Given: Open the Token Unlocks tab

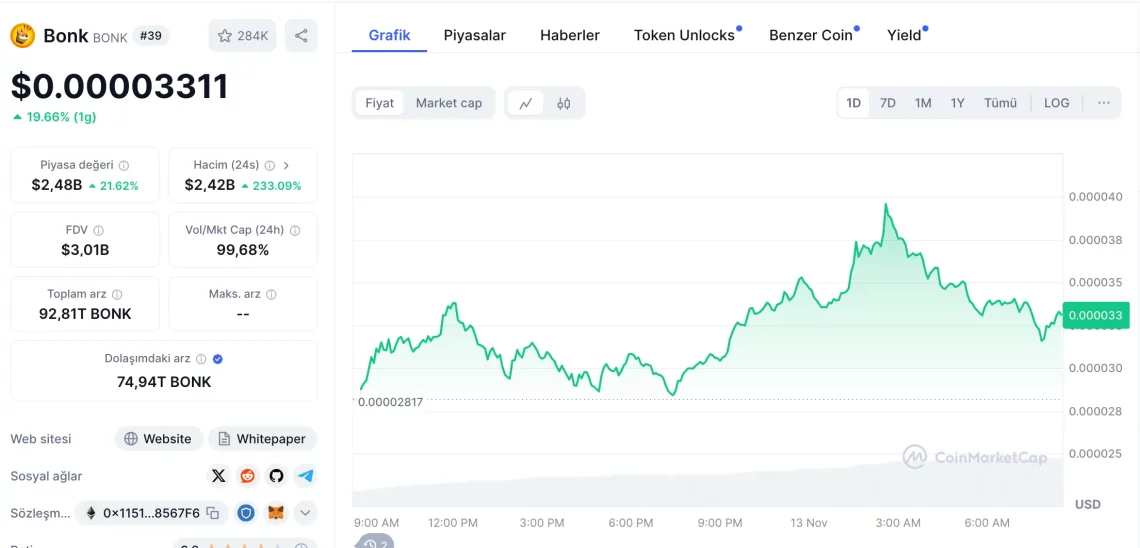Looking at the screenshot, I should pos(684,35).
